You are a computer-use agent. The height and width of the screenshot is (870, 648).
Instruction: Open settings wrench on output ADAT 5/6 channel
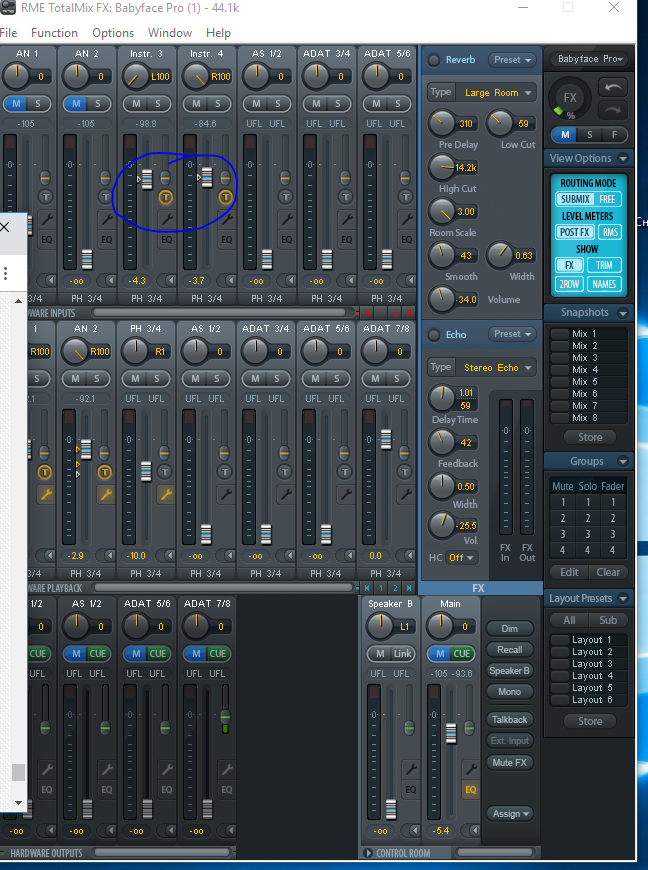click(x=166, y=769)
